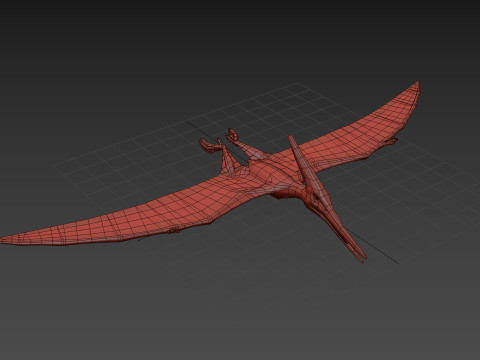Click the ground grid's far left corner
This screenshot has width=480, height=360.
(57, 164)
